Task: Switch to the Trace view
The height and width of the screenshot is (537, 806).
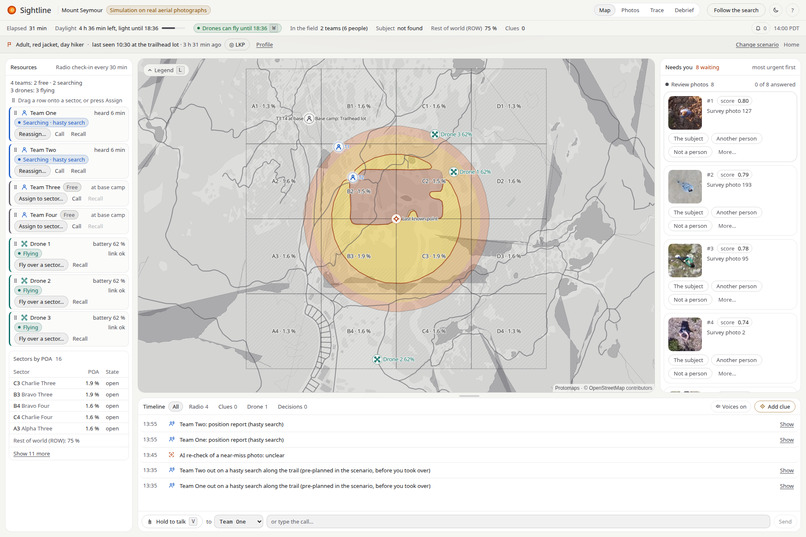Action: [x=656, y=10]
